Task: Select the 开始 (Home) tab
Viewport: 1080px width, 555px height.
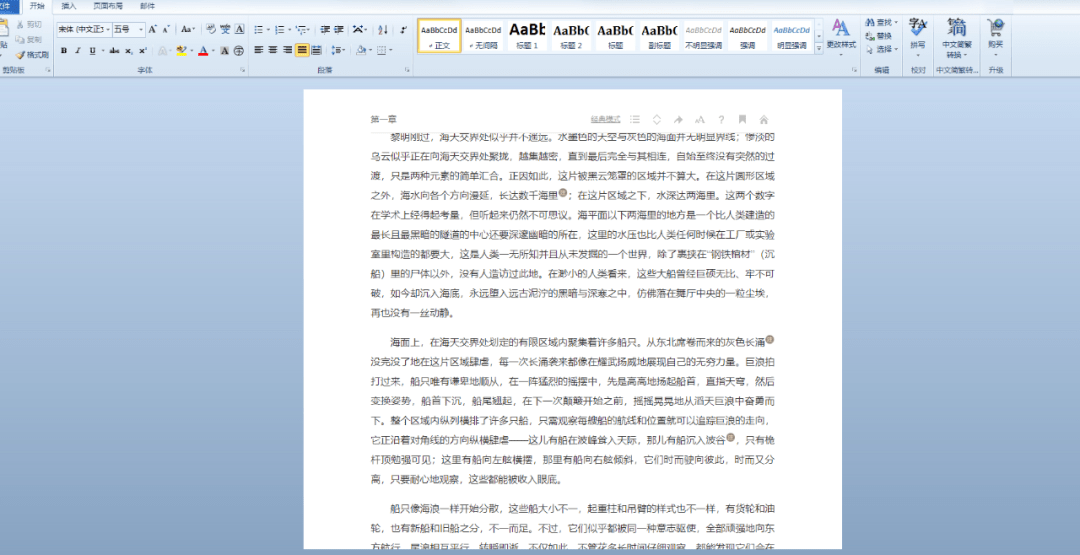Action: coord(37,6)
